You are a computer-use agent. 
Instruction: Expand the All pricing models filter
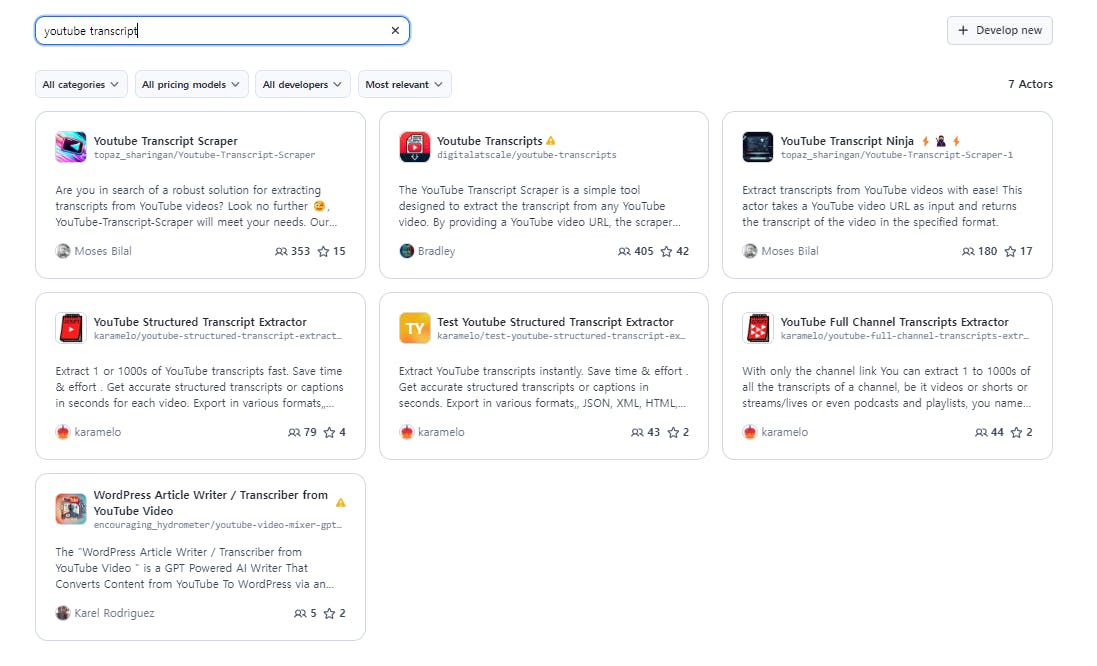191,85
